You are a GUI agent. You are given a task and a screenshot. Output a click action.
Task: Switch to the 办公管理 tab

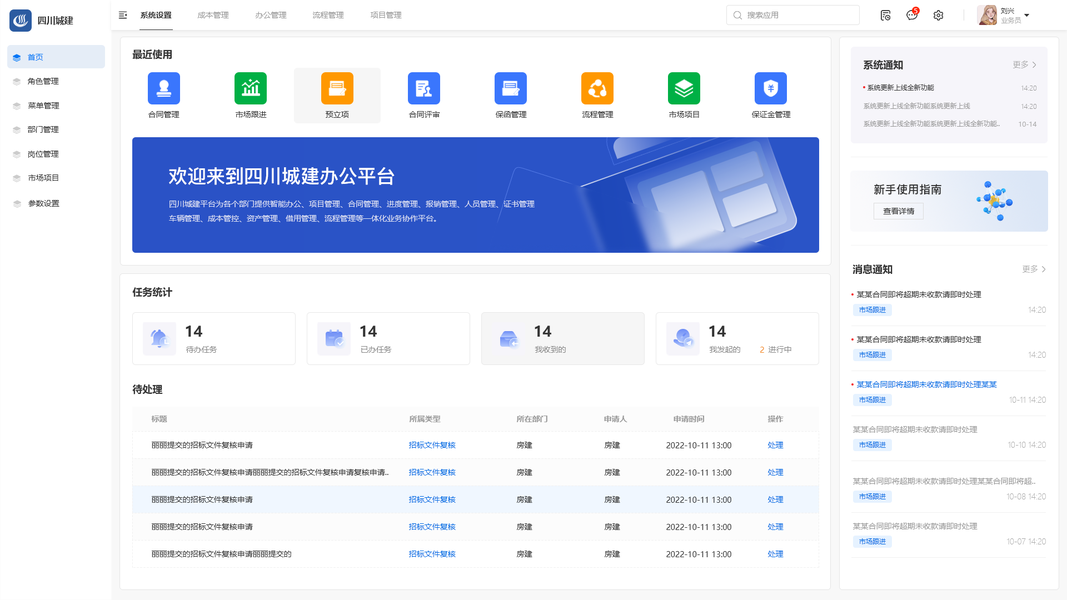click(271, 15)
